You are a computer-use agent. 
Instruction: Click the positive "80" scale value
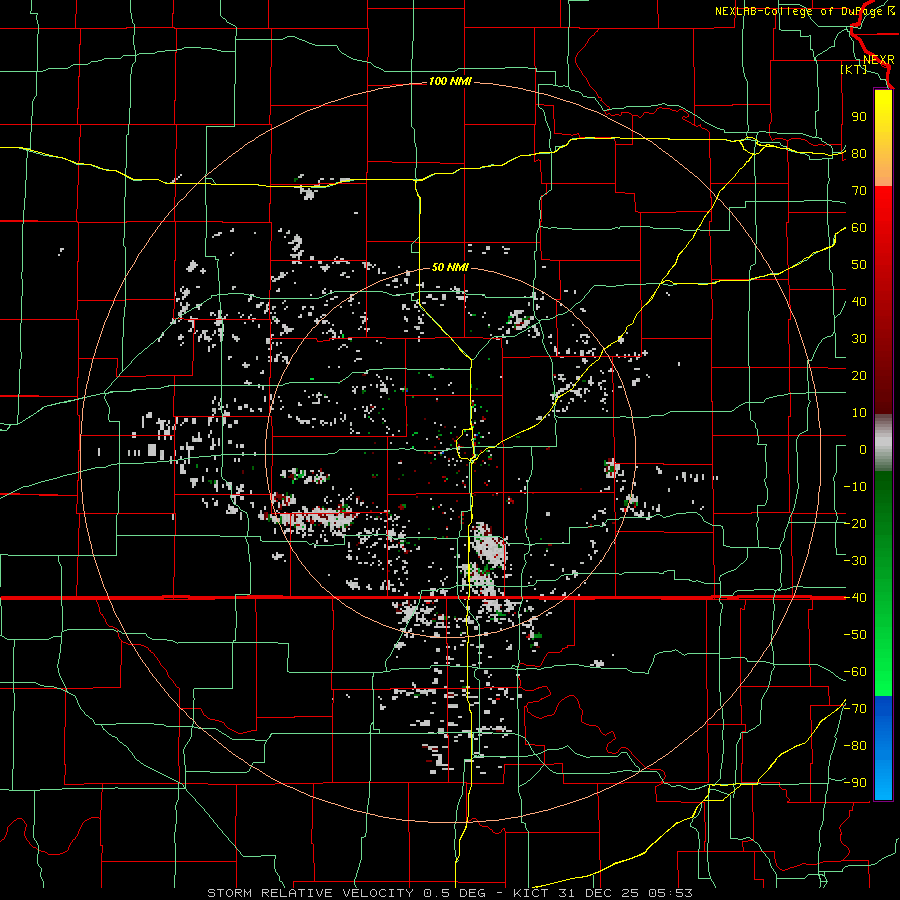pyautogui.click(x=859, y=153)
